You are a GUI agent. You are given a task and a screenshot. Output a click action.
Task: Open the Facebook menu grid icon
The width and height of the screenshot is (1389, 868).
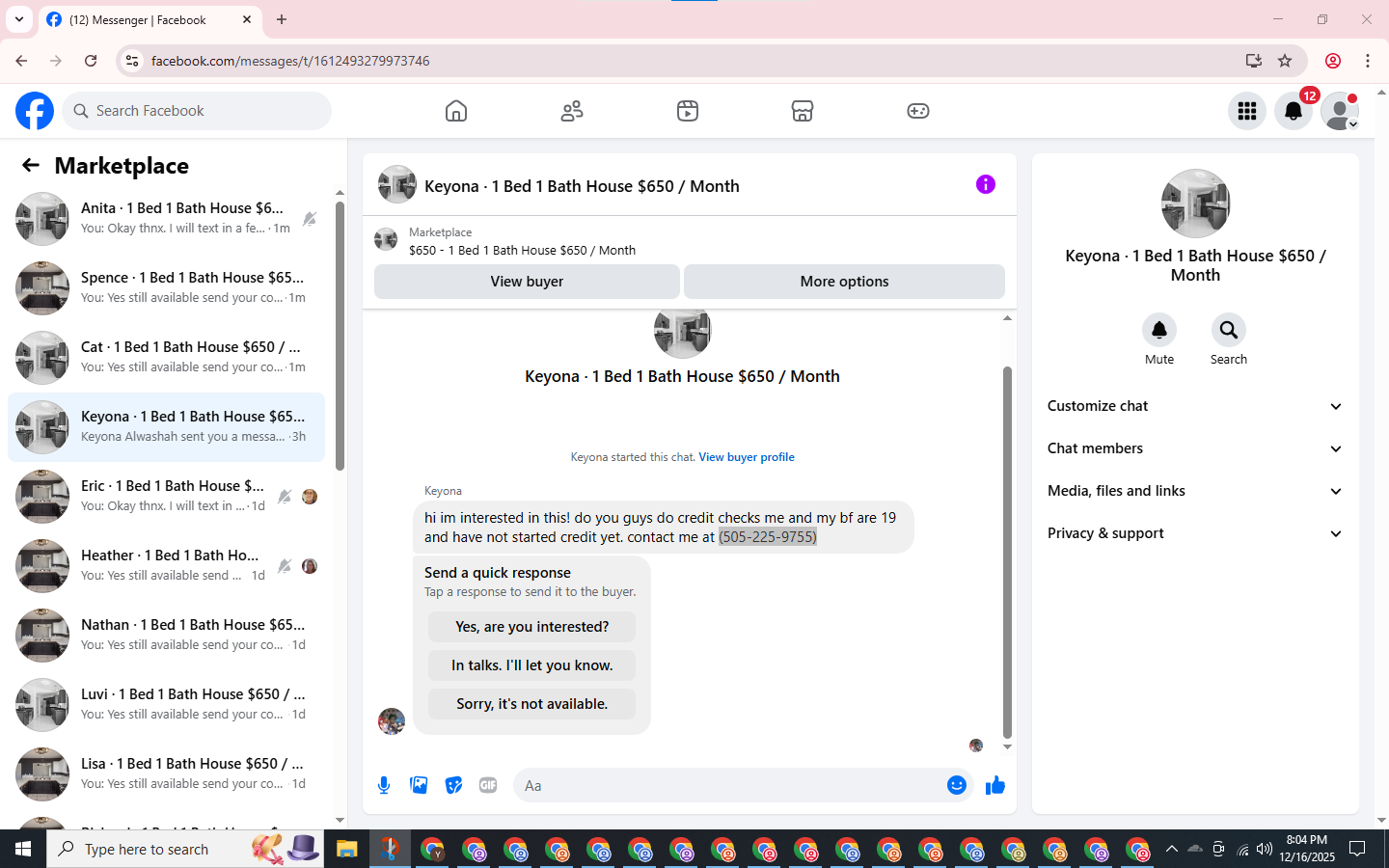click(1247, 111)
